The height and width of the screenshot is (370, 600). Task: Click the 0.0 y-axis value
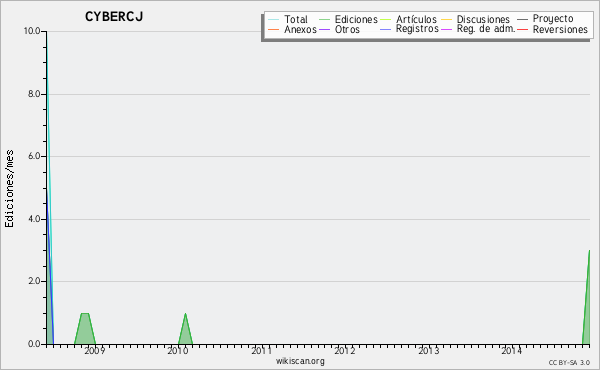pos(34,344)
